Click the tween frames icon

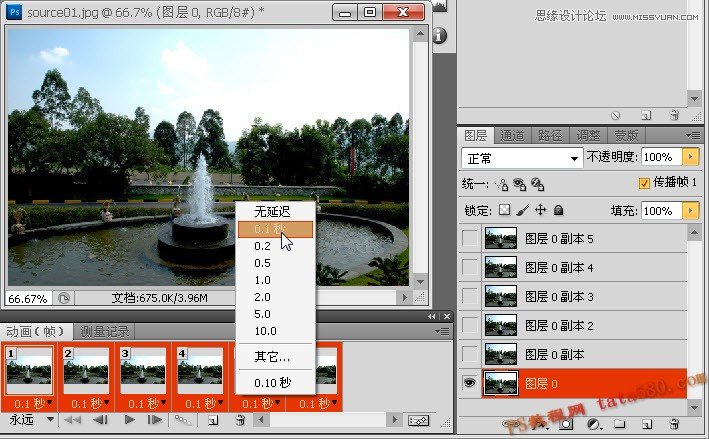tap(184, 421)
